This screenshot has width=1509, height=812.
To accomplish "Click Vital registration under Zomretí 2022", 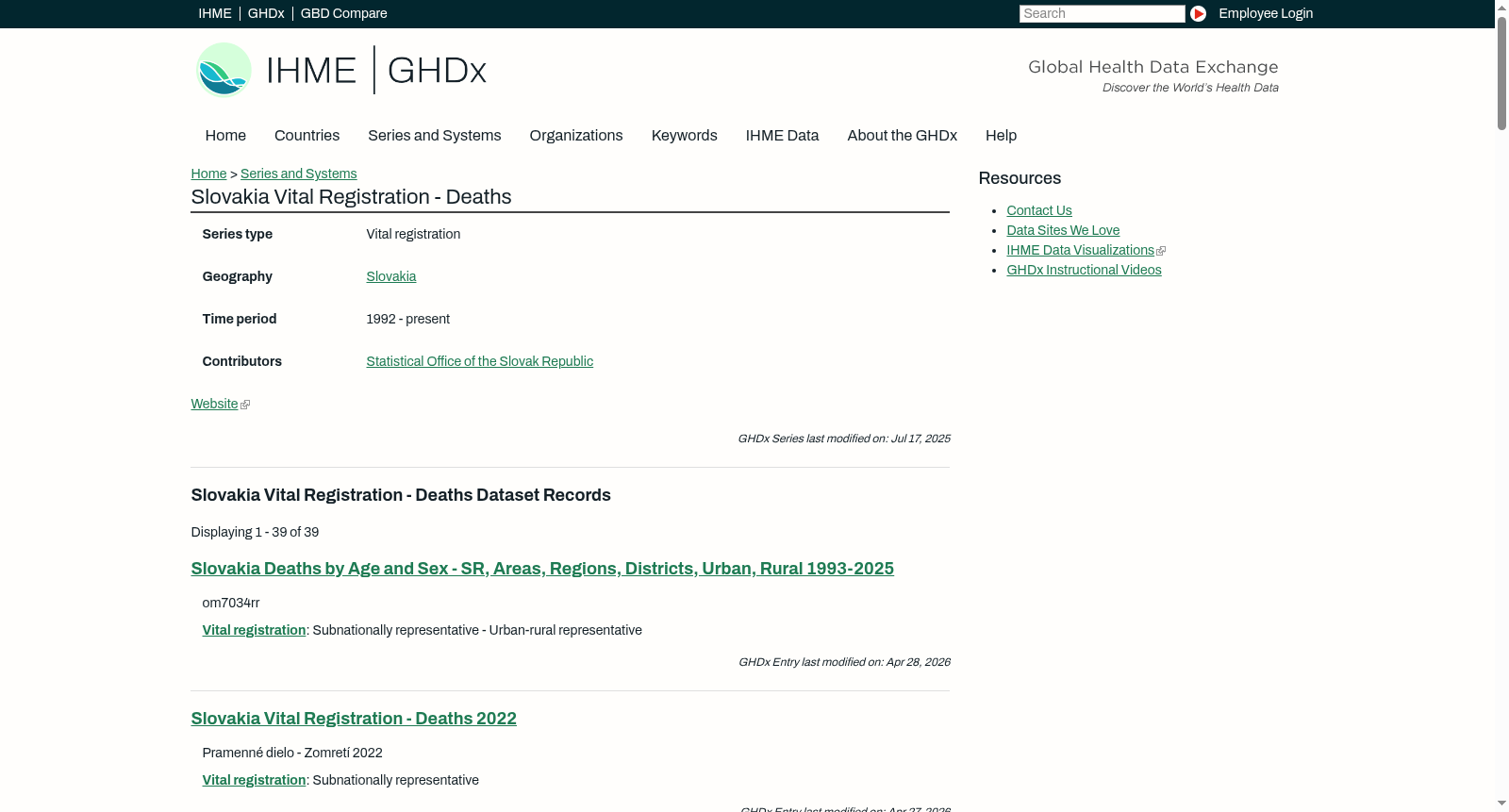I will click(x=254, y=780).
